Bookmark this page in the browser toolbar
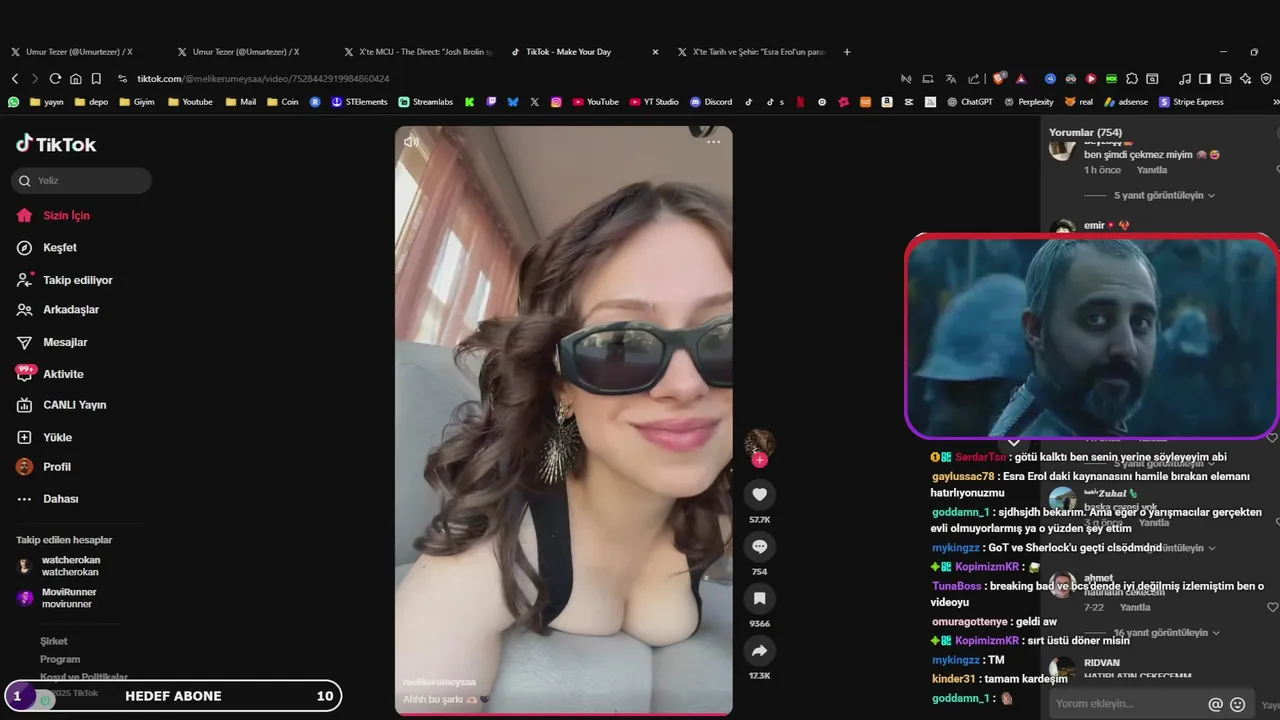This screenshot has width=1280, height=720. (x=96, y=78)
